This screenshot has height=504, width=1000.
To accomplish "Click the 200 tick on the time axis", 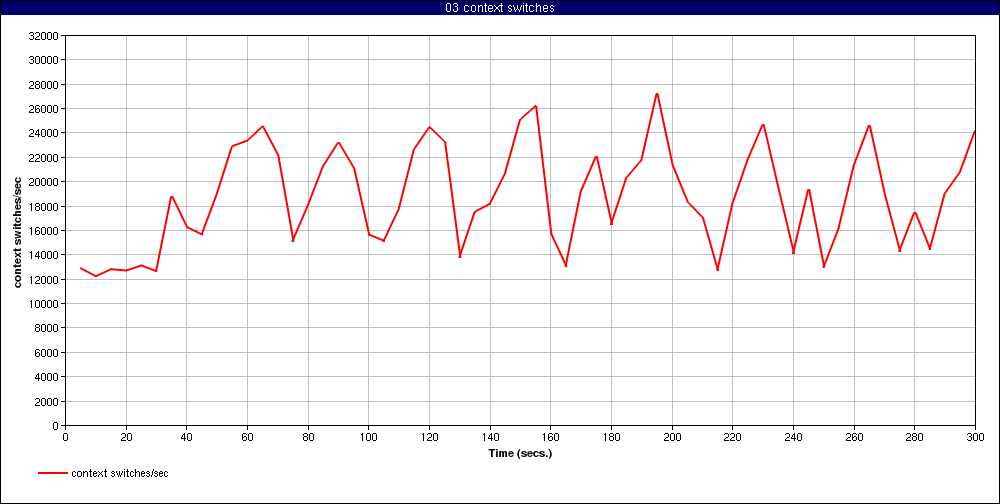I will click(672, 438).
